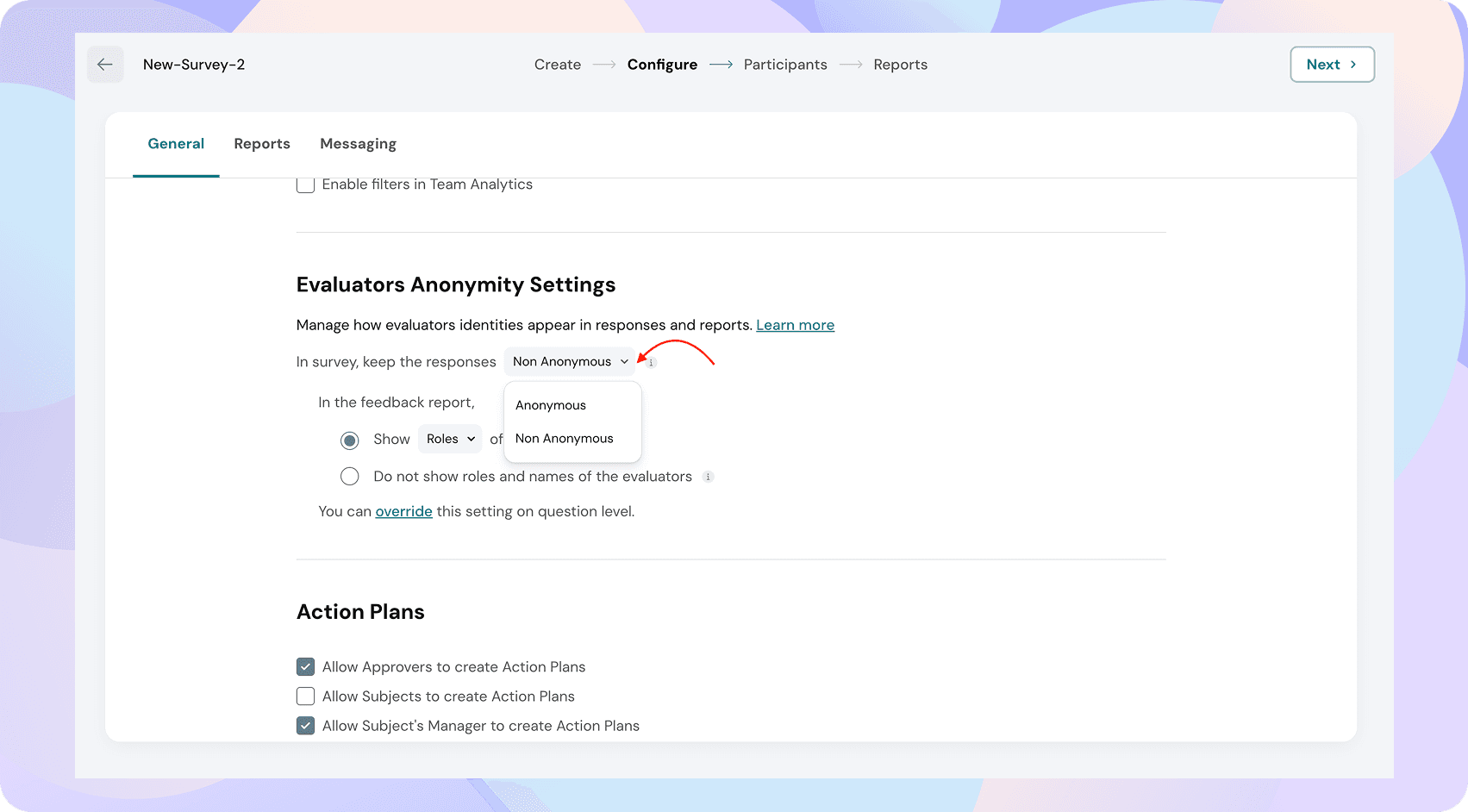Uncheck Allow Approvers to create Action Plans
Viewport: 1468px width, 812px height.
[305, 667]
